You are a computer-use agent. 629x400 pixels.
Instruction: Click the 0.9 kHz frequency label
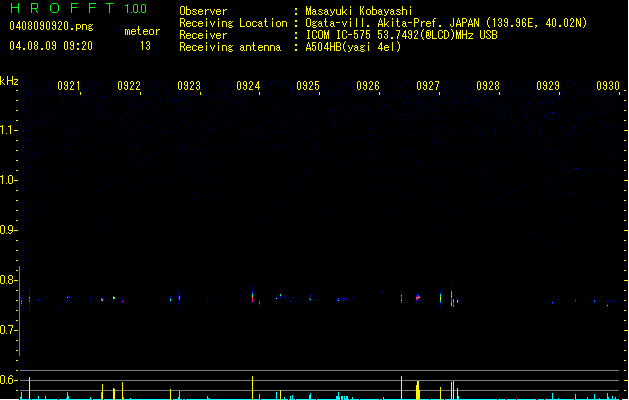point(8,230)
